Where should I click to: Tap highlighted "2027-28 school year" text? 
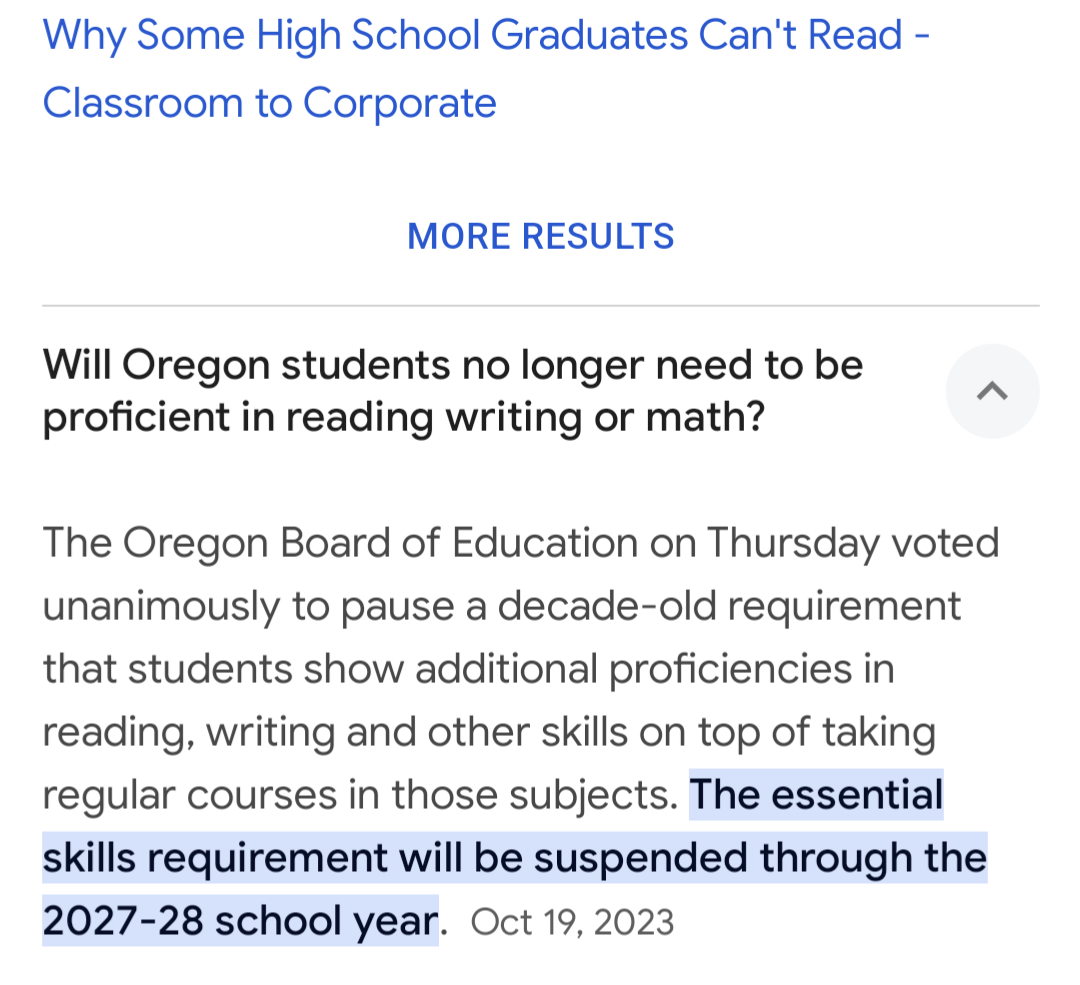(240, 920)
